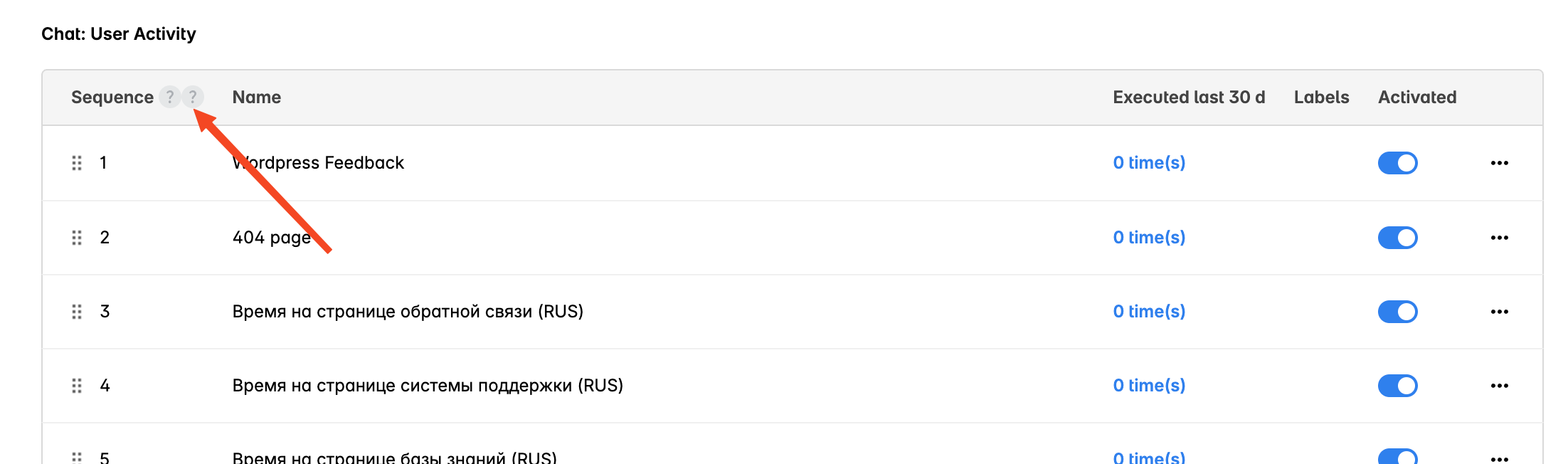Viewport: 1568px width, 464px height.
Task: Switch off the activated toggle in row 4
Action: [1398, 386]
